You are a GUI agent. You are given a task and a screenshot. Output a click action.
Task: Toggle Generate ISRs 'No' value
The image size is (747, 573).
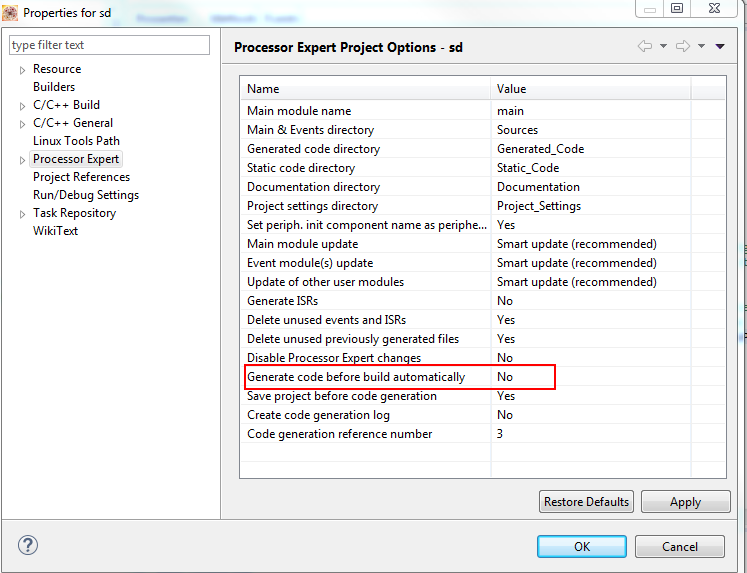[x=591, y=301]
